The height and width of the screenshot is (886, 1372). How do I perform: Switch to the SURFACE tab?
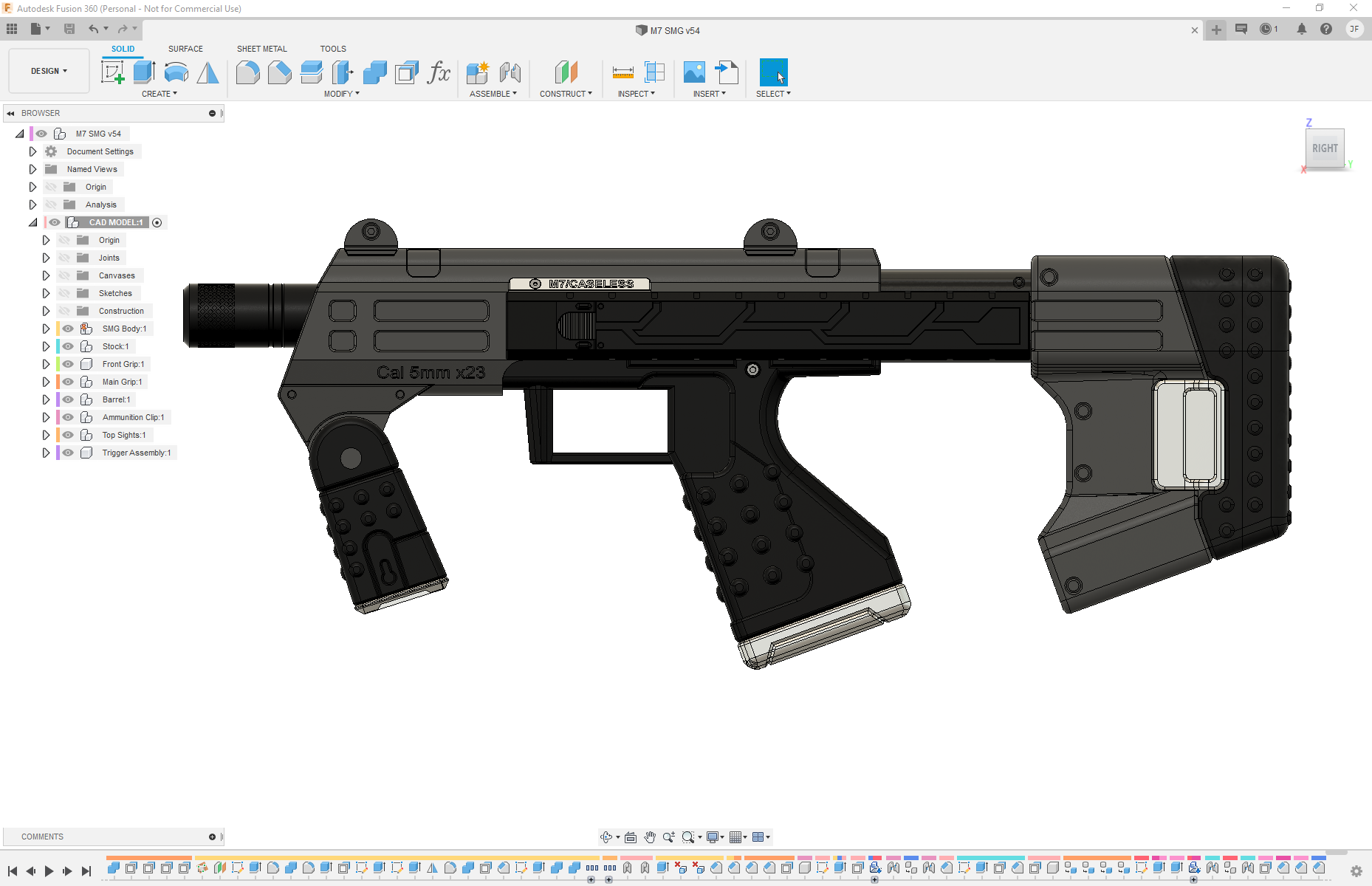(185, 49)
